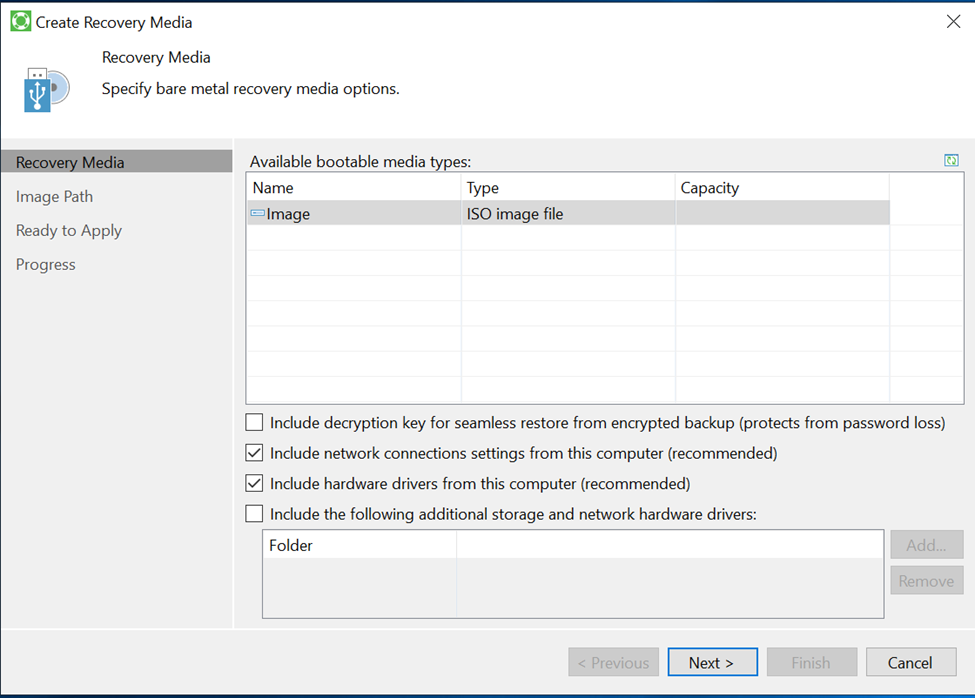Image resolution: width=975 pixels, height=698 pixels.
Task: Go to the Recovery Media step
Action: click(70, 162)
